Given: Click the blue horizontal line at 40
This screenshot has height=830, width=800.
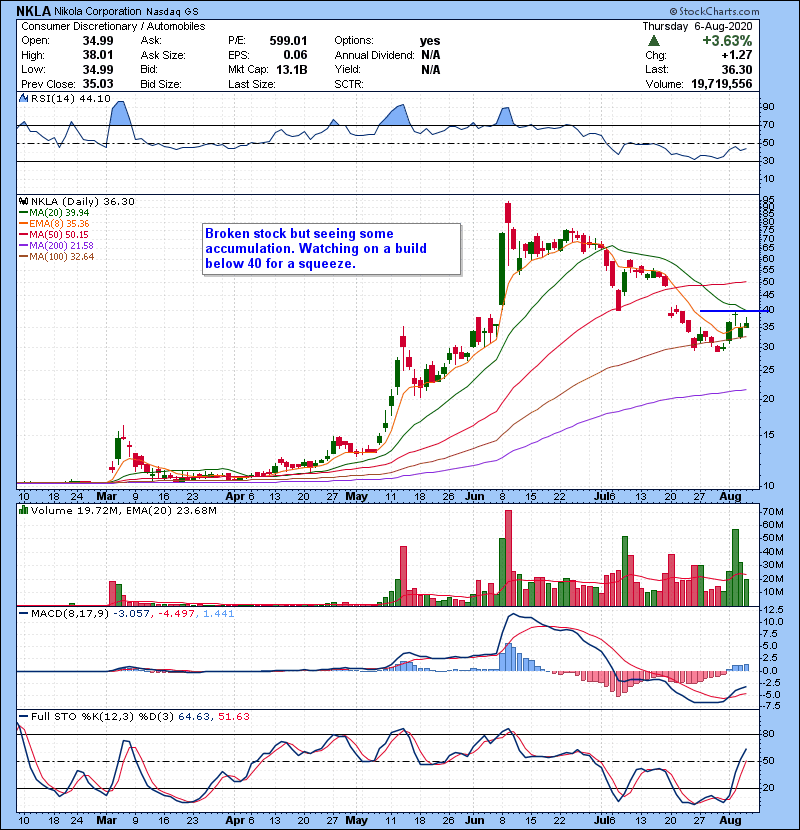Looking at the screenshot, I should (734, 311).
